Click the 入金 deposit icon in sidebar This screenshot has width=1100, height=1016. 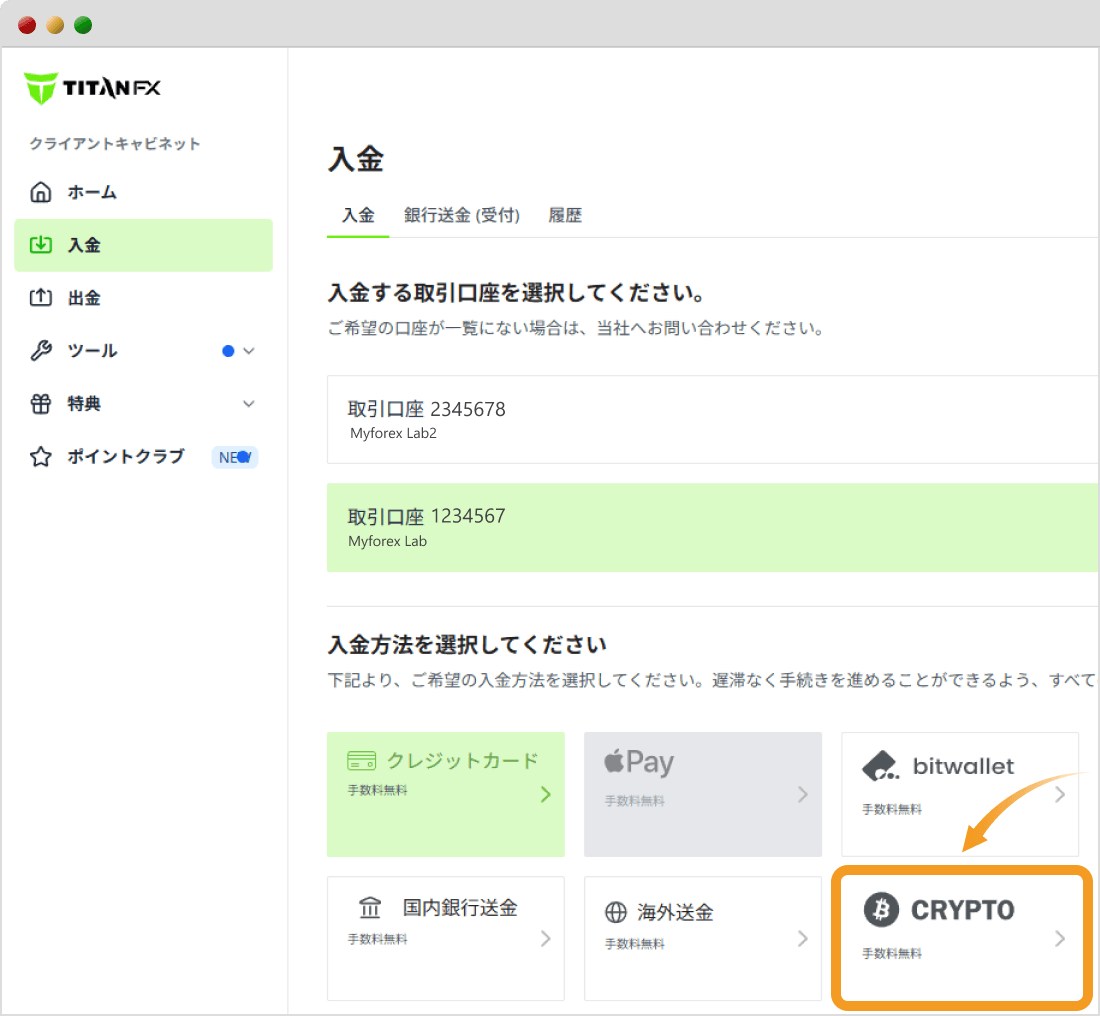click(40, 245)
